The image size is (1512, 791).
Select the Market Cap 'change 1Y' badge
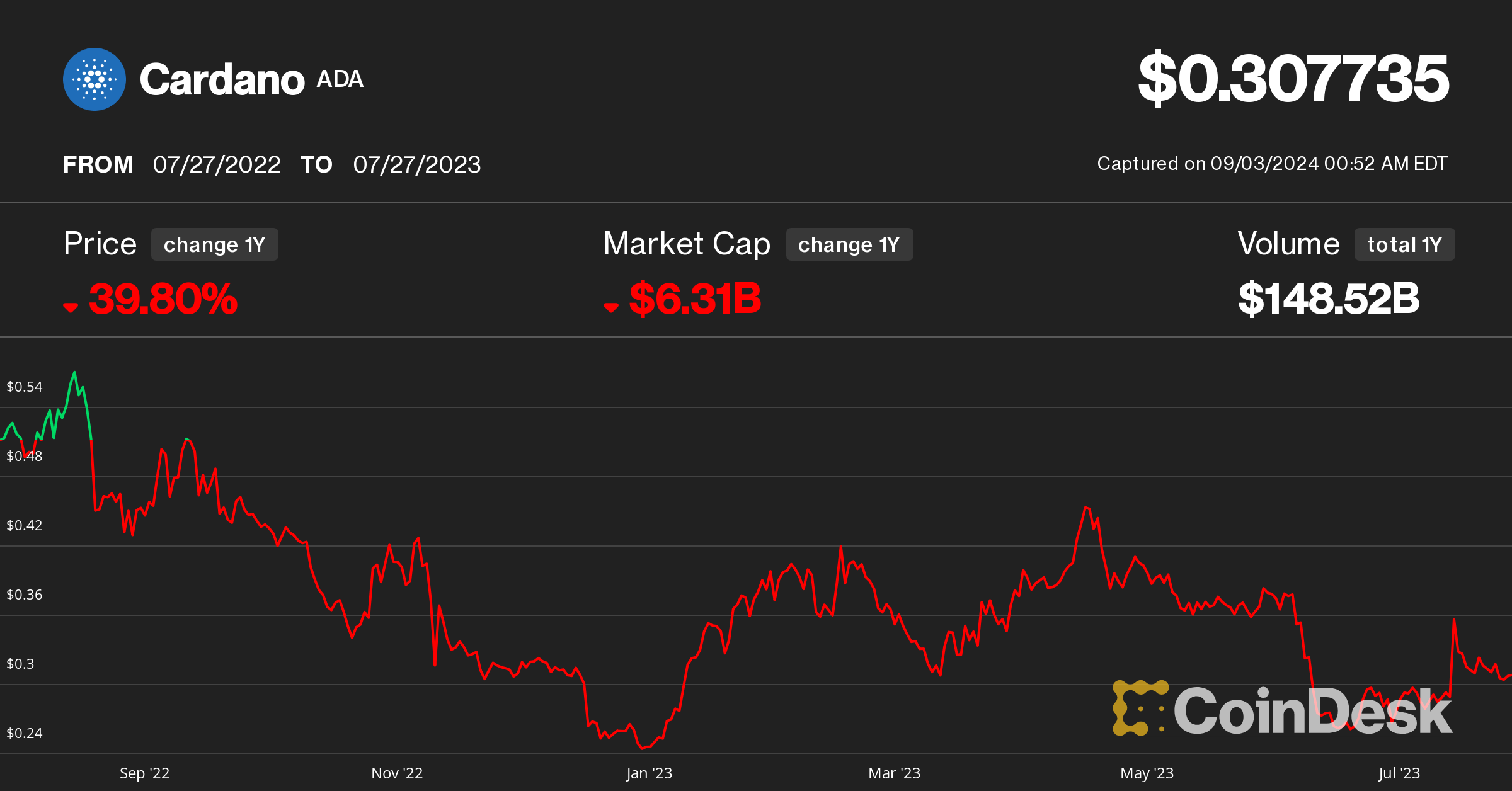tap(849, 244)
